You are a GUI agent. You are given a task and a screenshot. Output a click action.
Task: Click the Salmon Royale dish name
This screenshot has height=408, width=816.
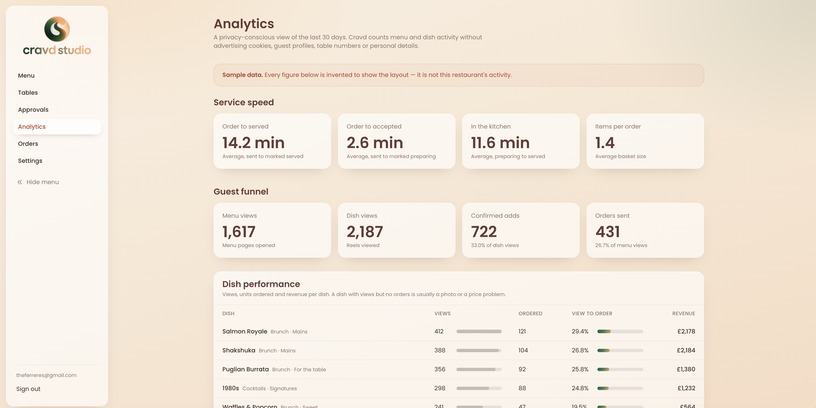click(245, 332)
